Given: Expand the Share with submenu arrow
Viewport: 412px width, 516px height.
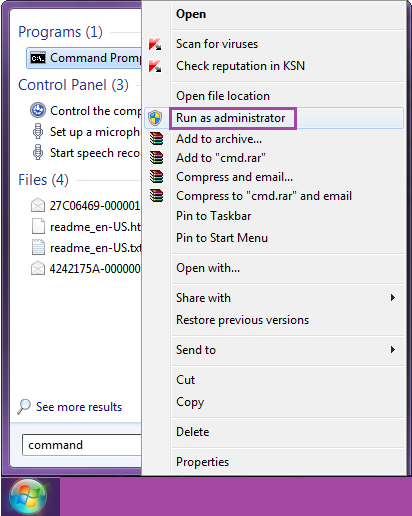Looking at the screenshot, I should (393, 297).
